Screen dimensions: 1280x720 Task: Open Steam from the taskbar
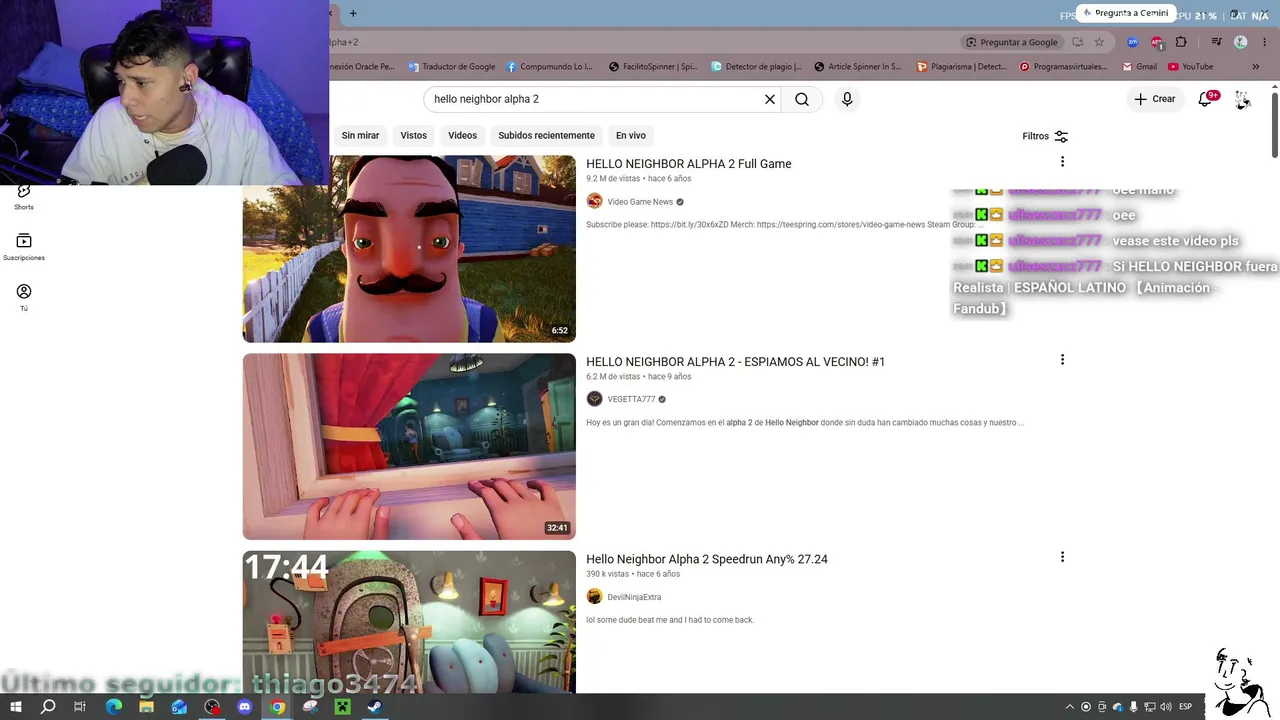click(374, 707)
